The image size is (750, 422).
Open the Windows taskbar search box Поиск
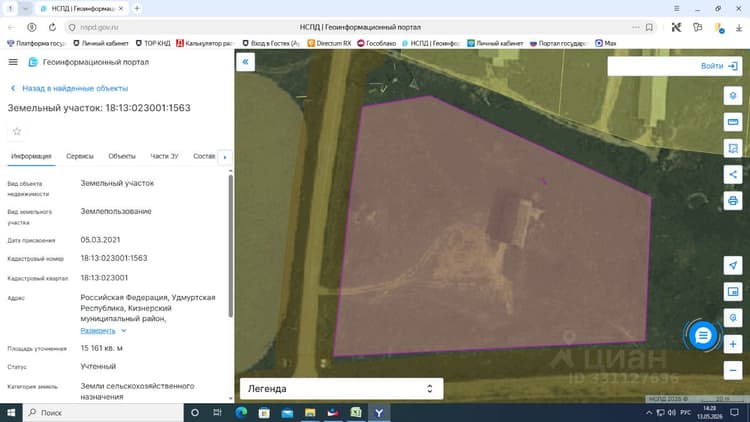pos(103,412)
